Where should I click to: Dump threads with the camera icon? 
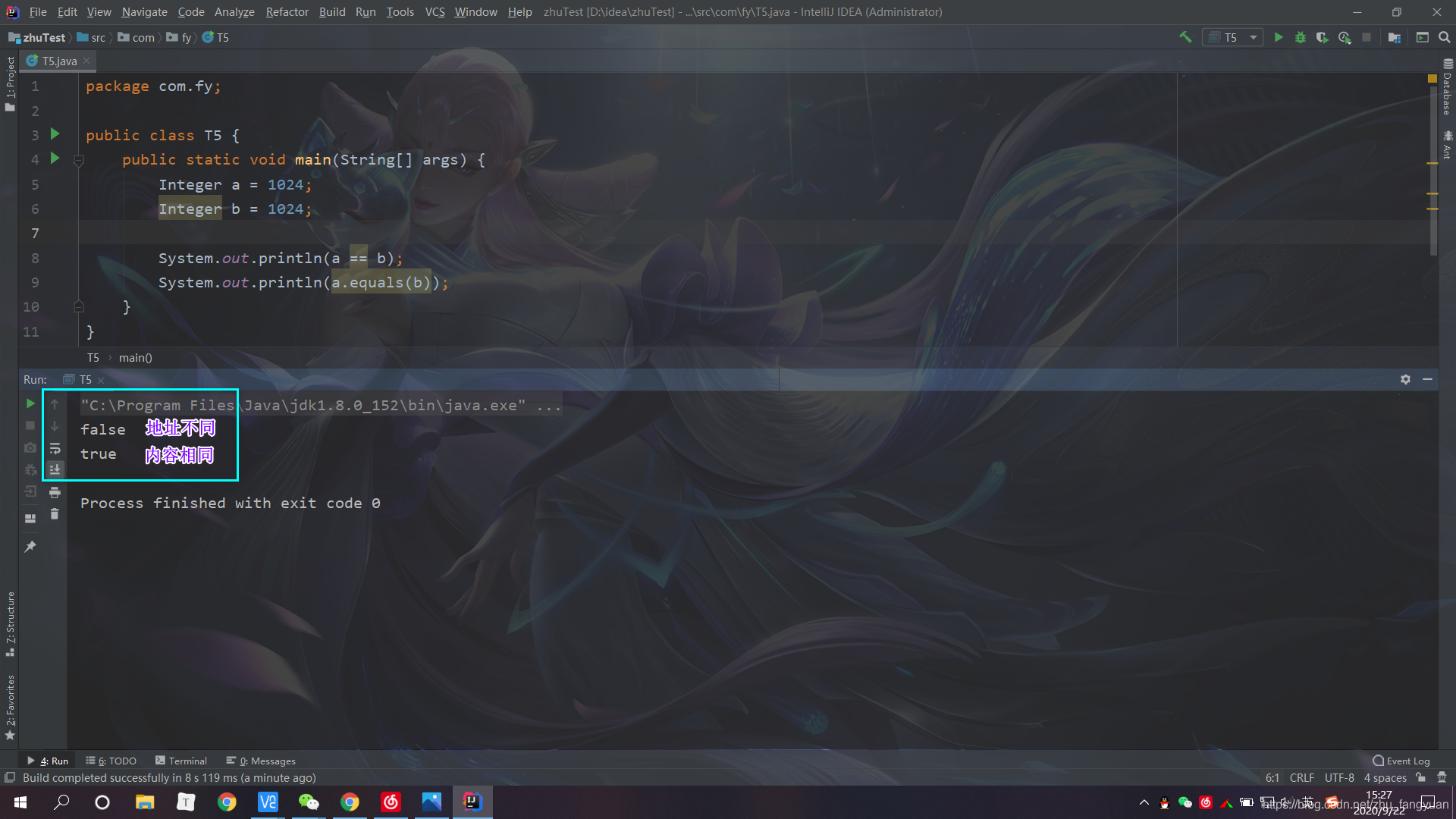tap(30, 447)
